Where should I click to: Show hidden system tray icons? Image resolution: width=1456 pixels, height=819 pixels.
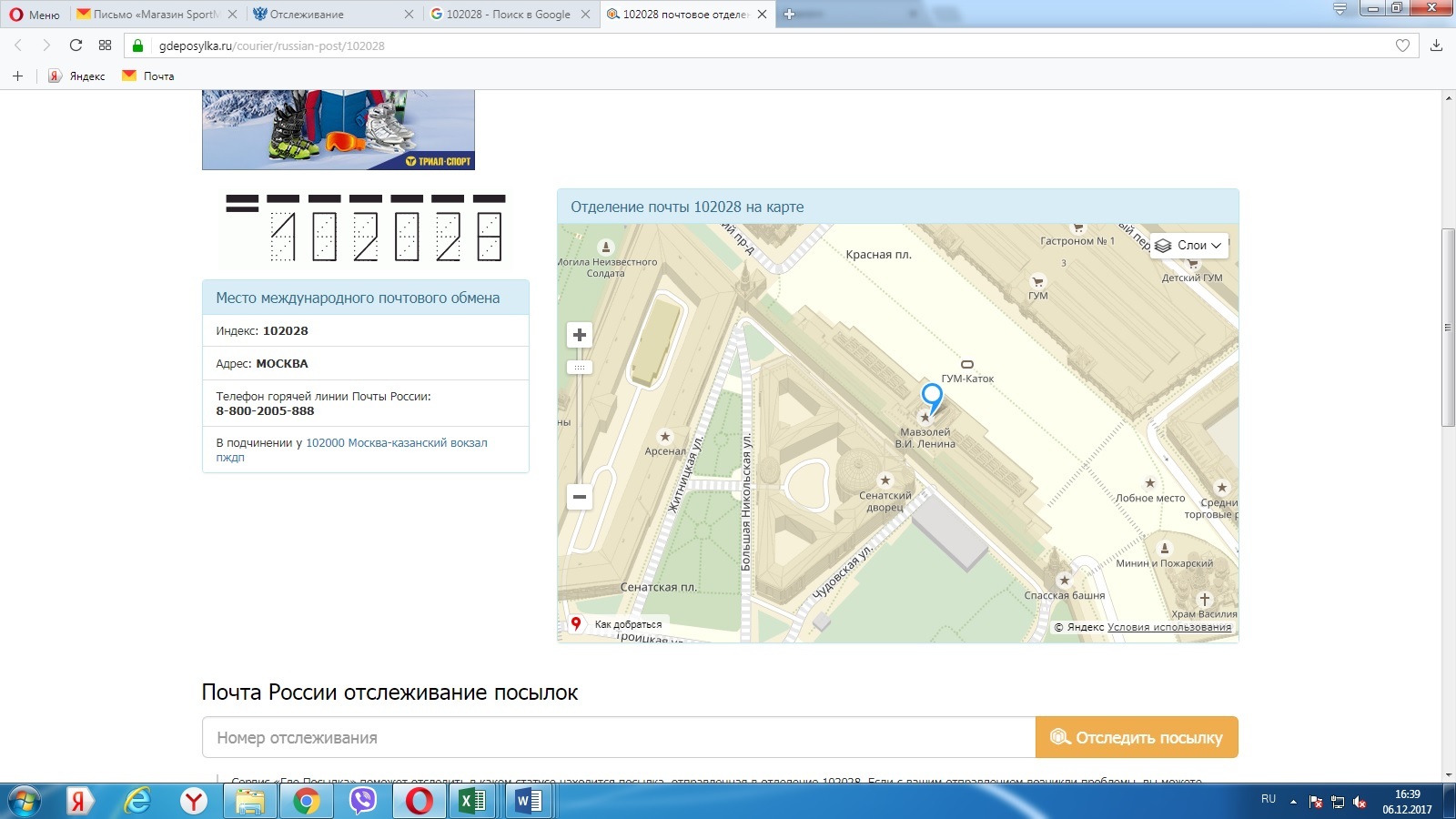pyautogui.click(x=1293, y=802)
